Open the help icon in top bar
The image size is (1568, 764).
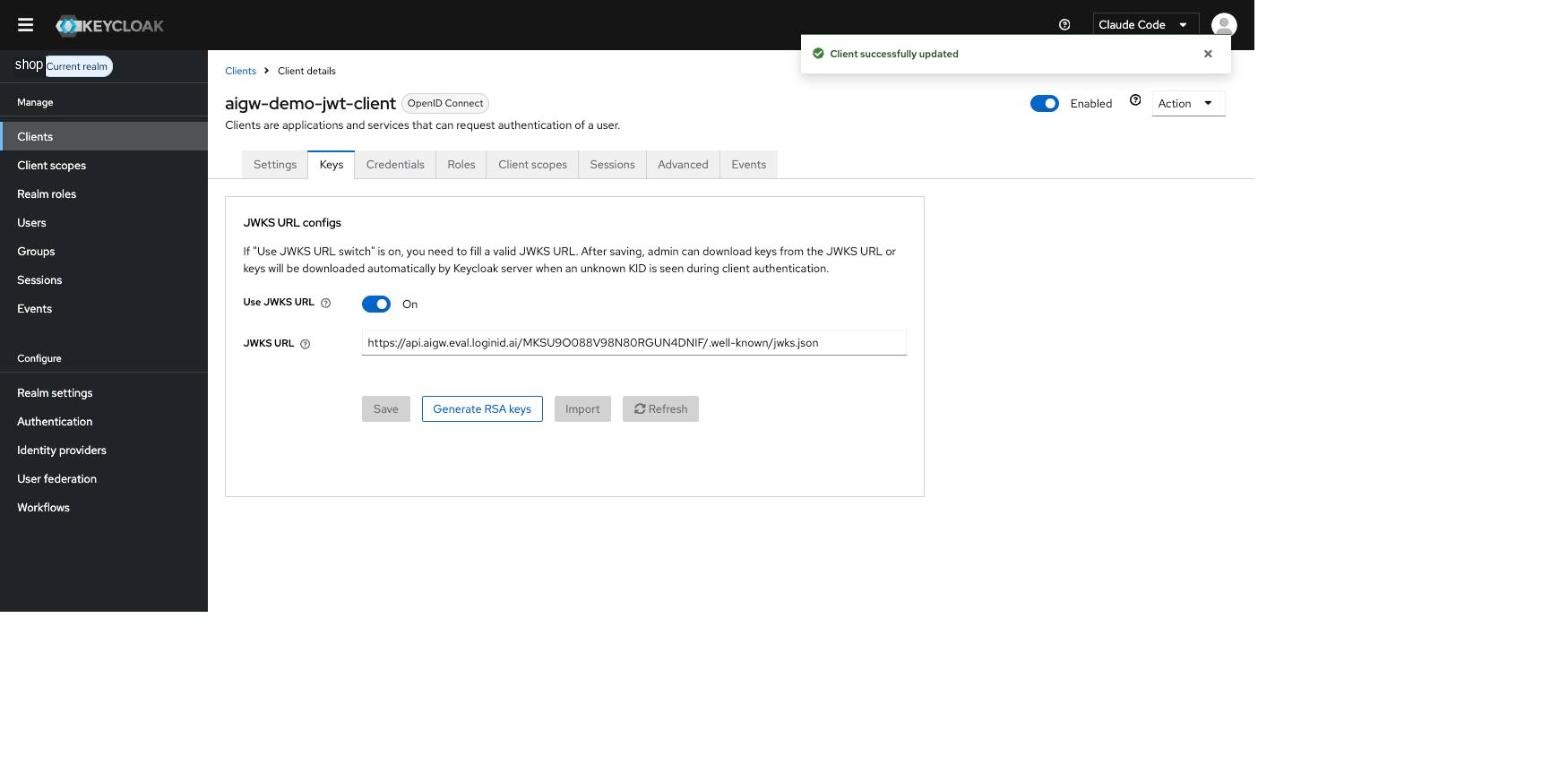coord(1064,25)
